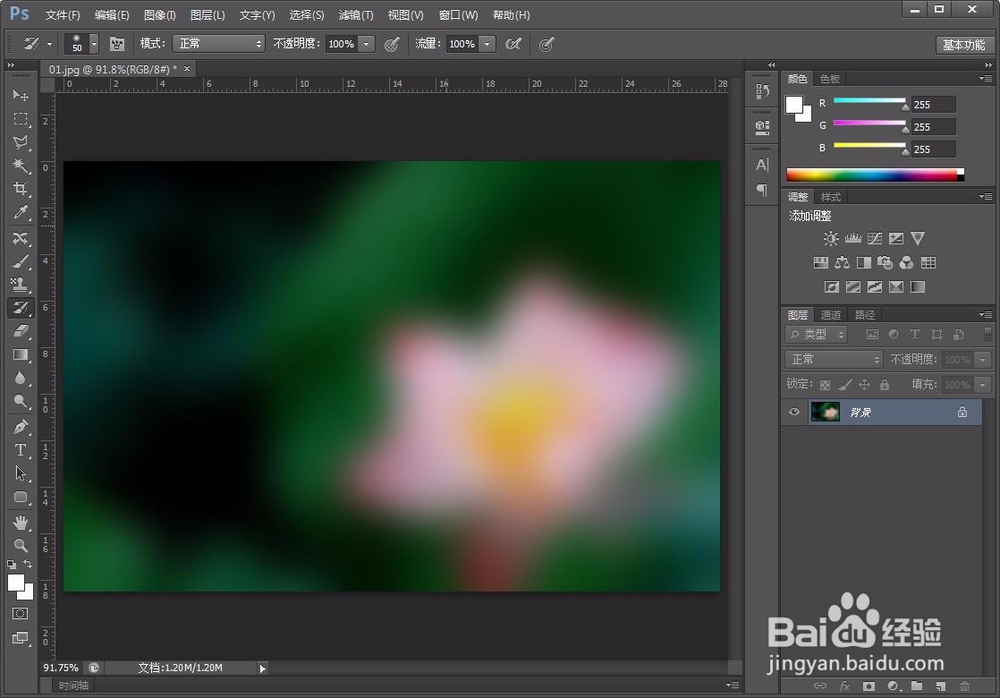Viewport: 1000px width, 698px height.
Task: Click the 时间轴 timeline bar
Action: pyautogui.click(x=75, y=686)
